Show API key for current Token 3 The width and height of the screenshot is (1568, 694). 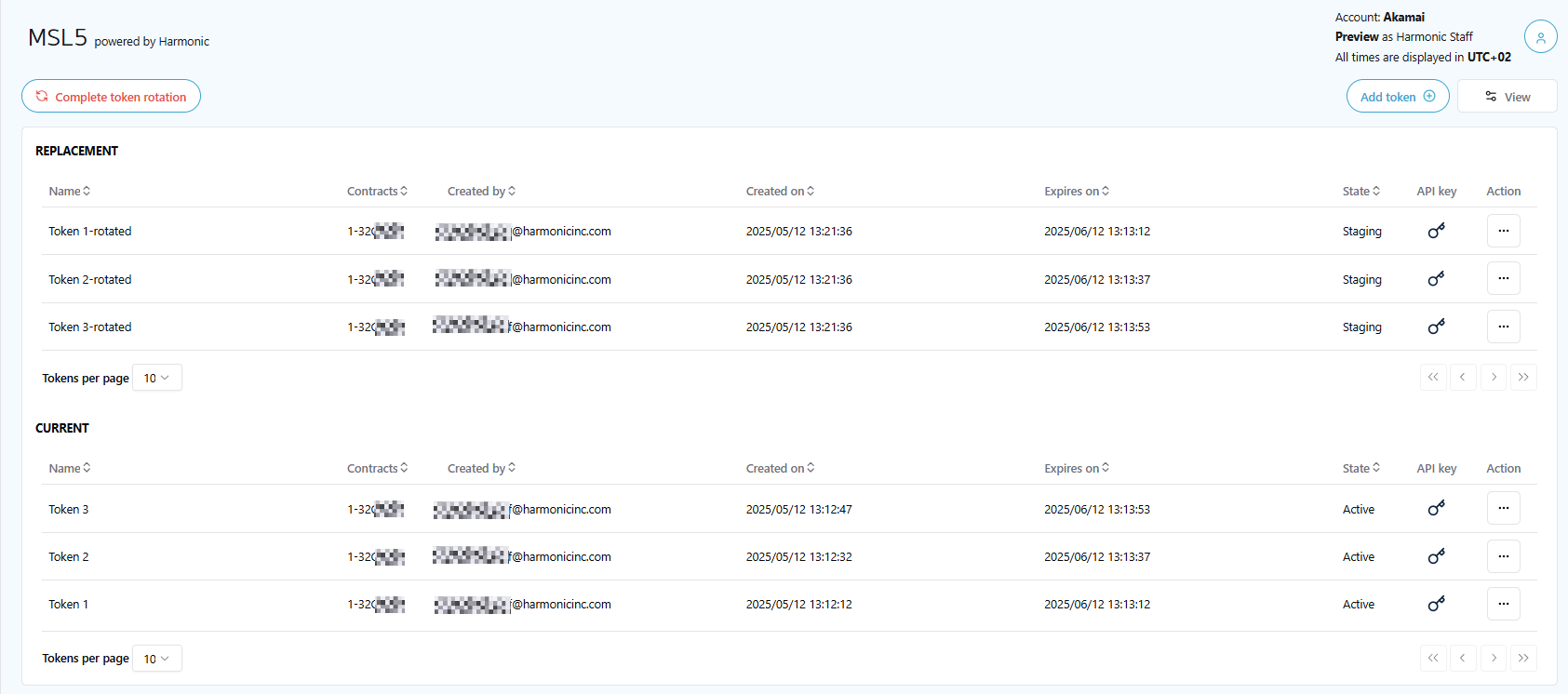click(x=1436, y=509)
